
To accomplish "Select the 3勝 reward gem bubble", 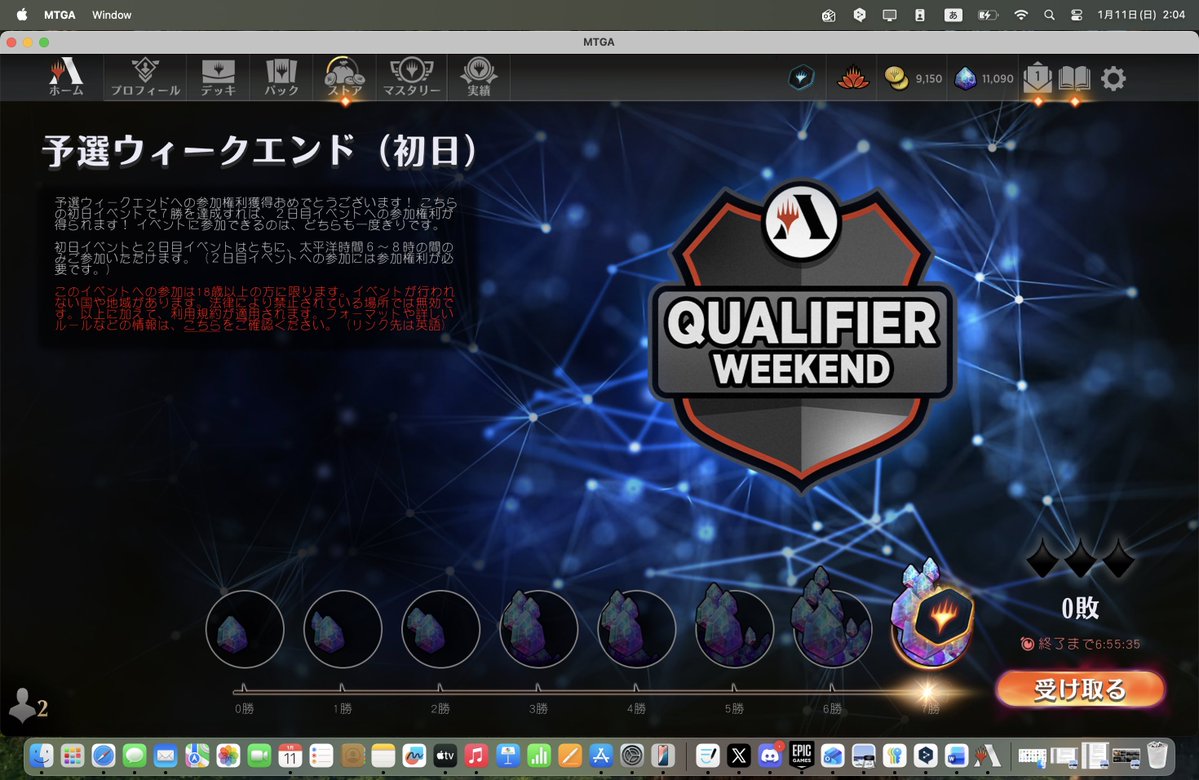I will point(538,629).
